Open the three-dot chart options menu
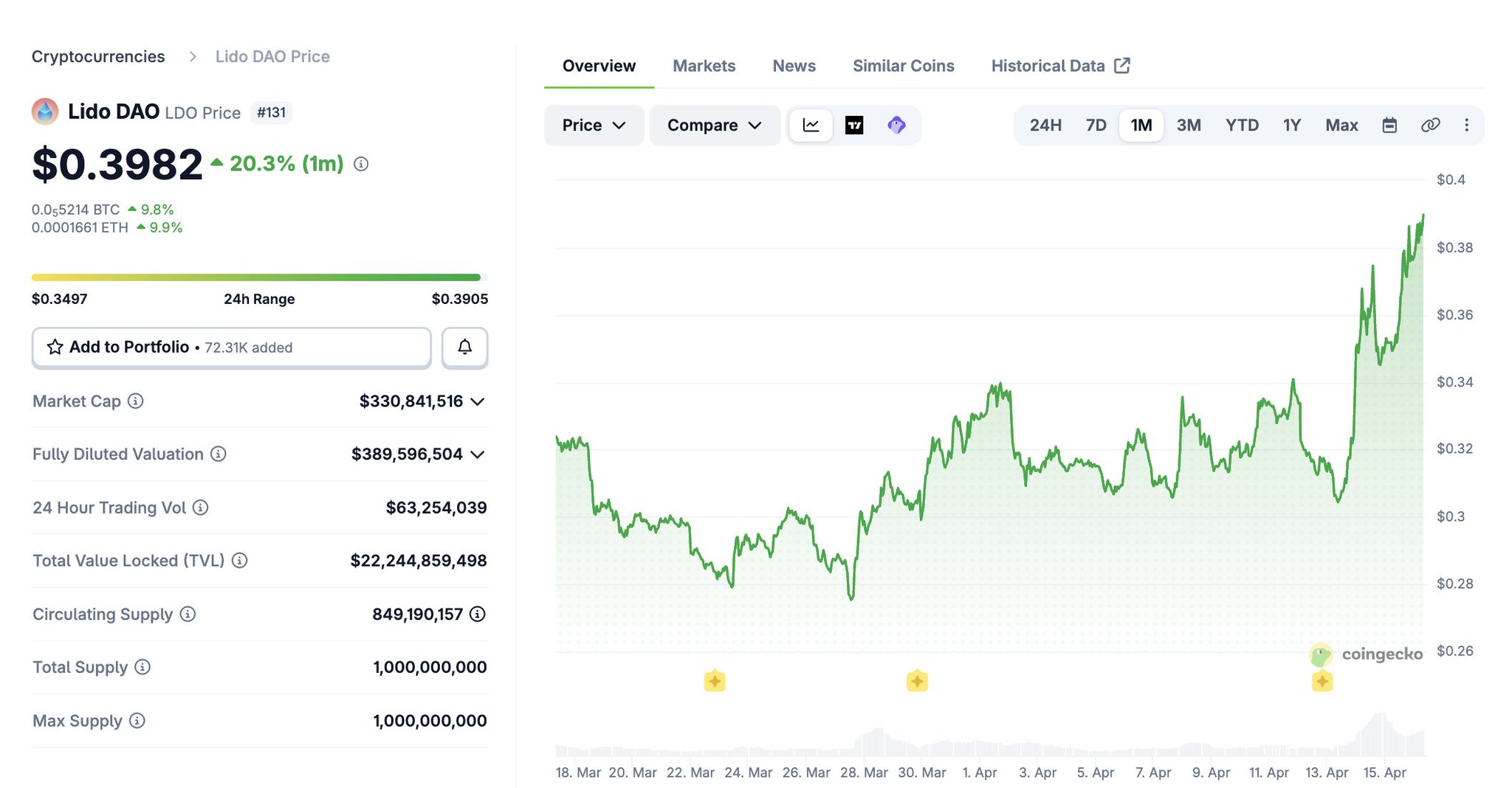Screen dimensions: 1512x788 pyautogui.click(x=1466, y=125)
